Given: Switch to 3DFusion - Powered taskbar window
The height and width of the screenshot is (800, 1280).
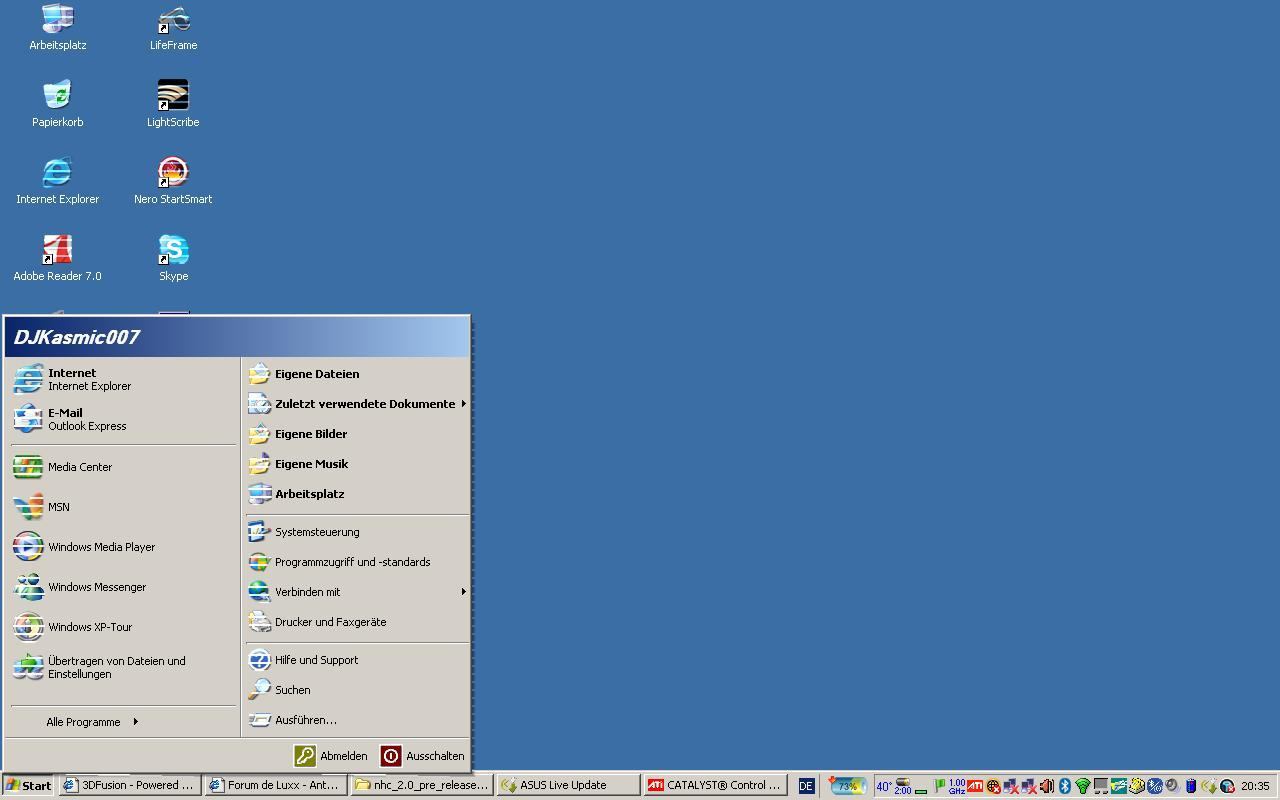Looking at the screenshot, I should (129, 785).
